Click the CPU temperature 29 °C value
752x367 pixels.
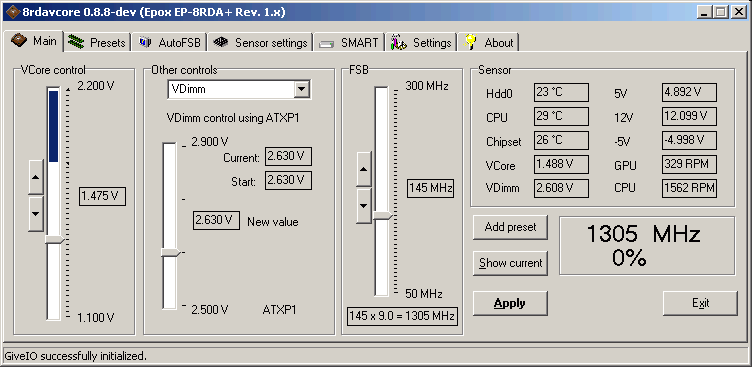click(561, 117)
